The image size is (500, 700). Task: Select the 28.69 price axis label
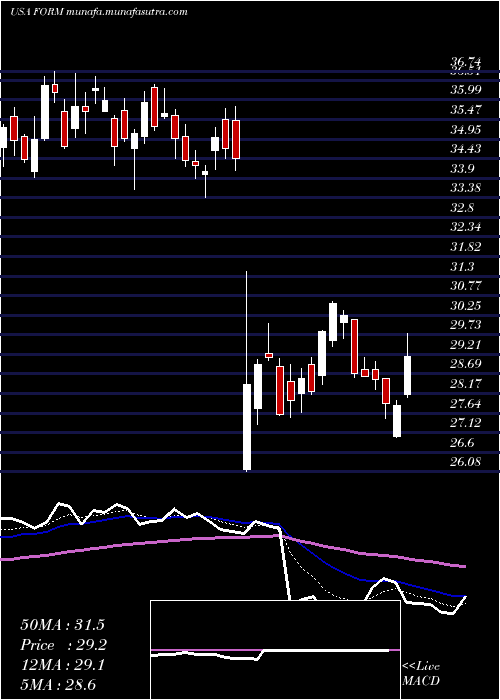(466, 364)
